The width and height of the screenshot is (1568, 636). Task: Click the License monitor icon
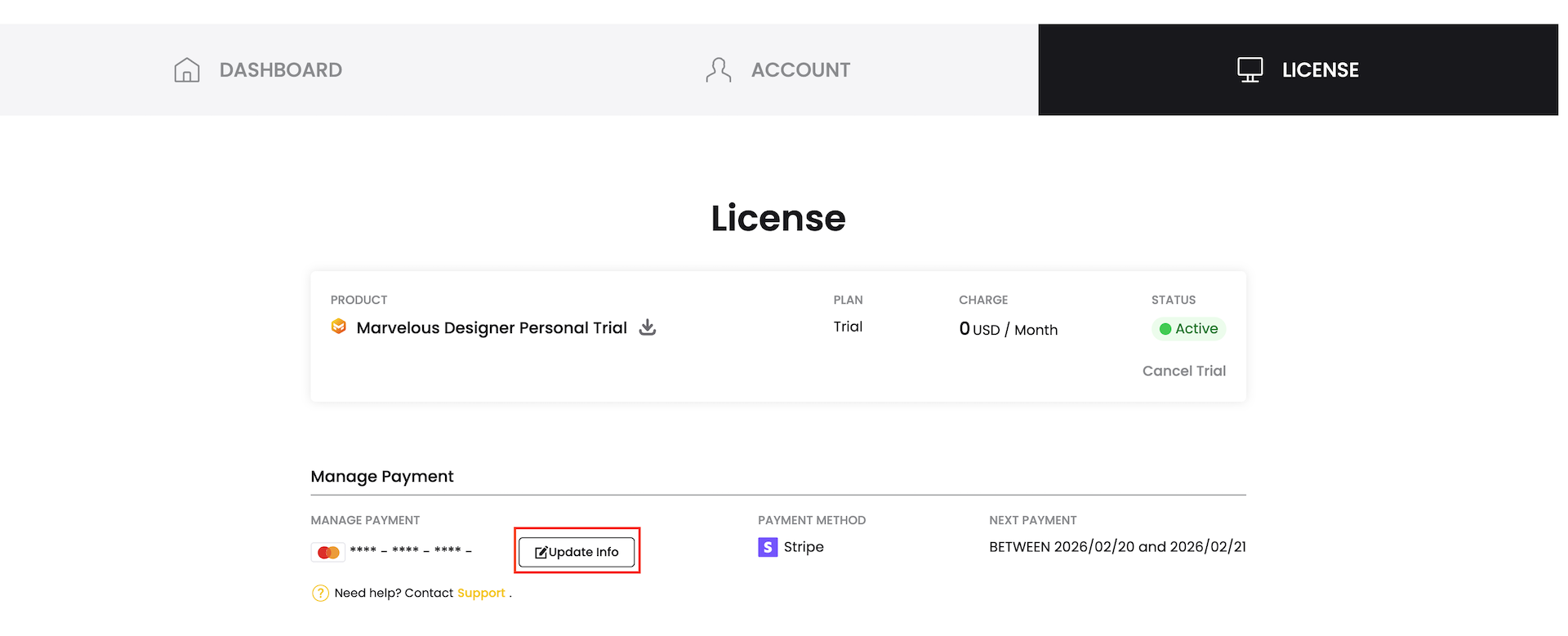(x=1250, y=70)
